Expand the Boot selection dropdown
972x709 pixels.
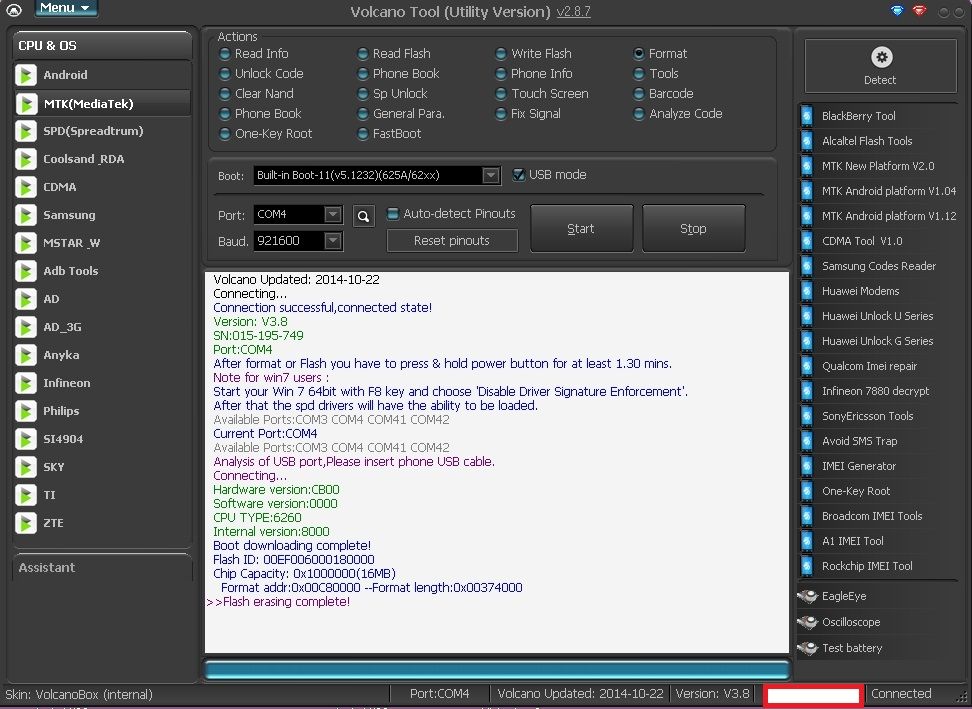[490, 176]
